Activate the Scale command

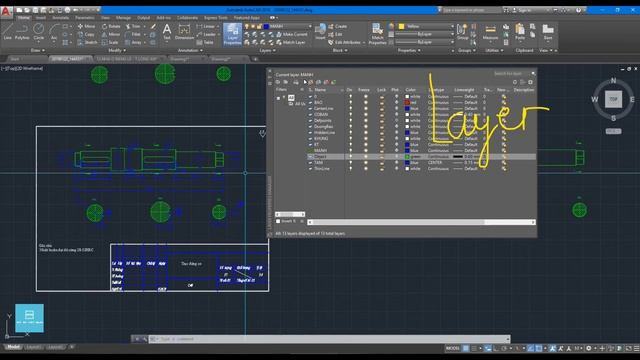tap(110, 42)
